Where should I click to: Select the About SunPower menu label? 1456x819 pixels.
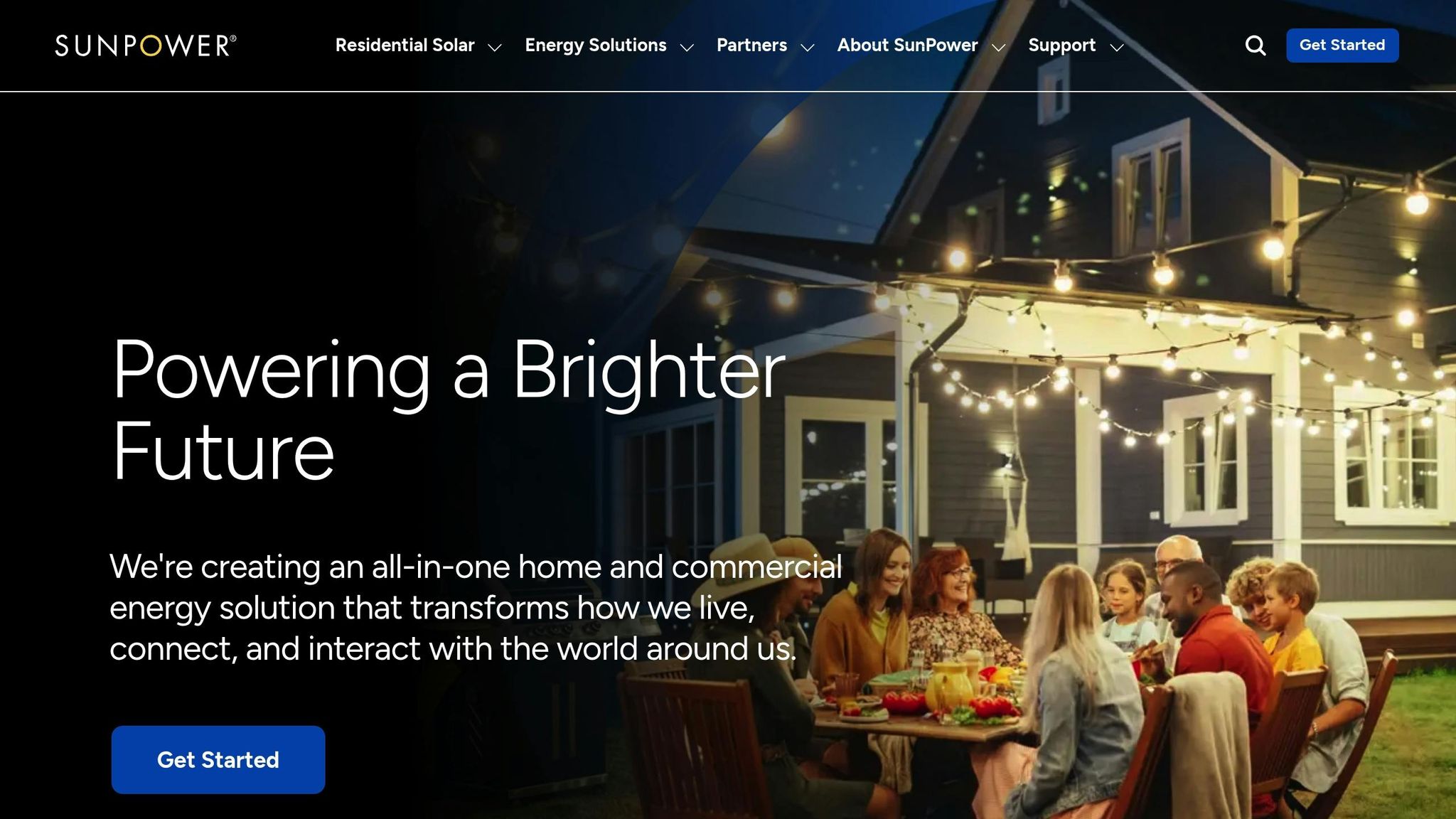coord(907,45)
